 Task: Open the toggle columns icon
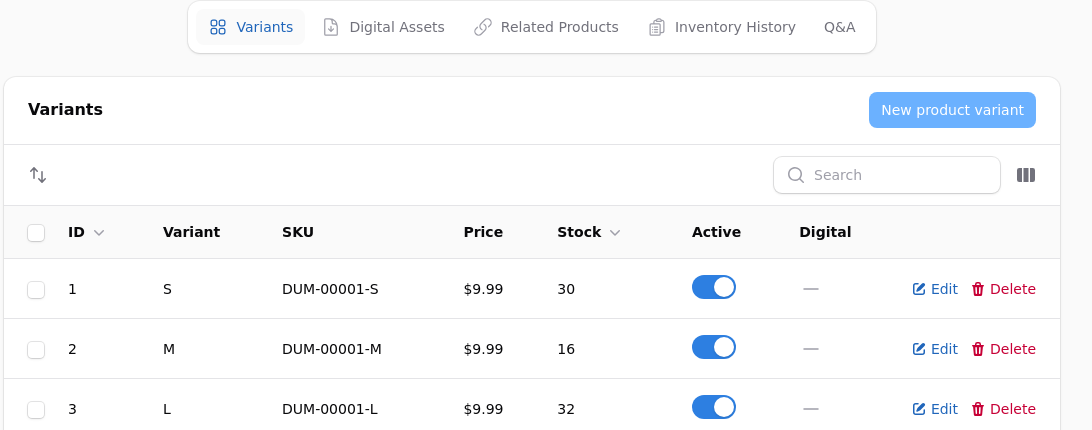(1026, 175)
